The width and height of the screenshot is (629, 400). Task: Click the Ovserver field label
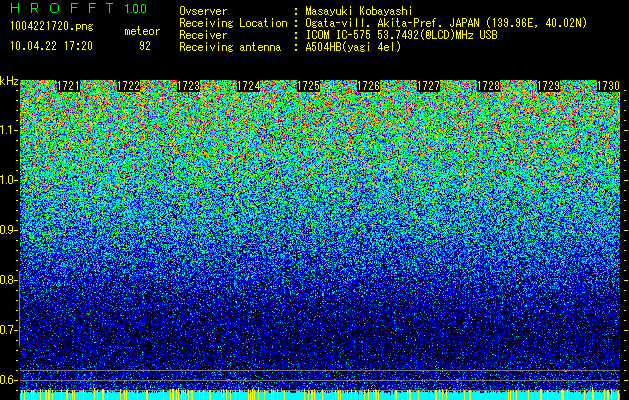[x=203, y=11]
